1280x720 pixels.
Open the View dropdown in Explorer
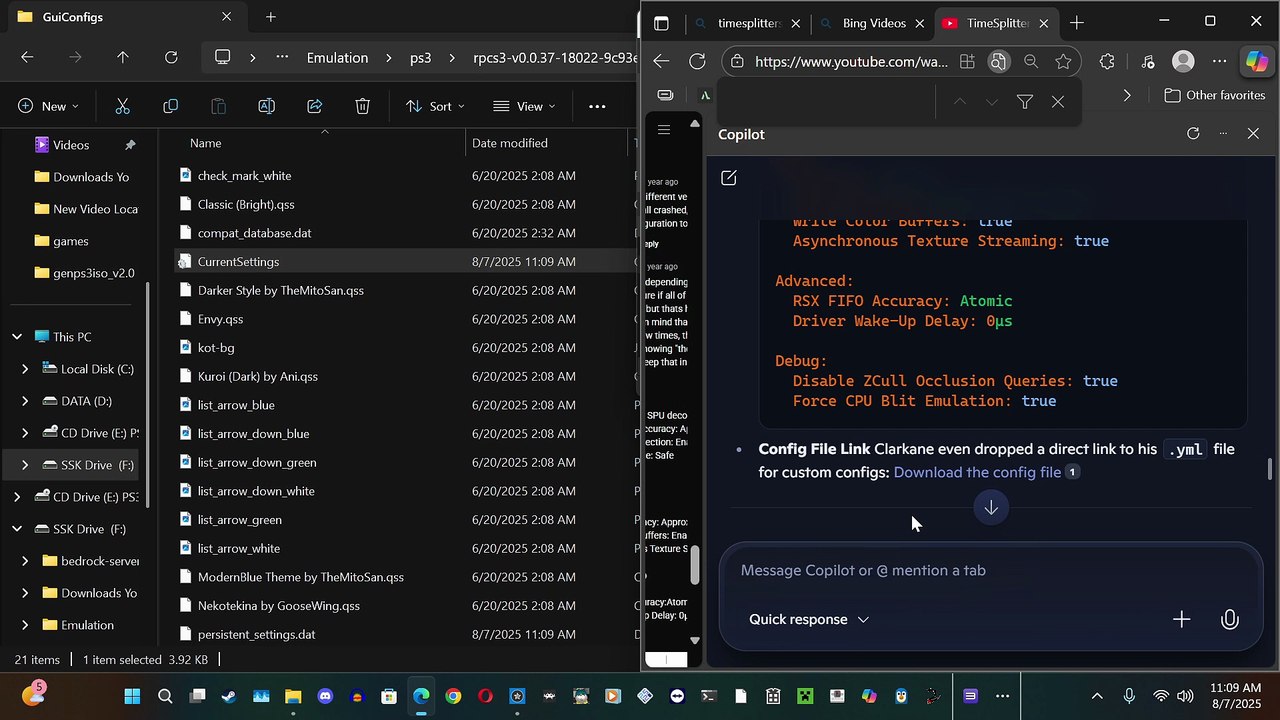click(x=524, y=106)
